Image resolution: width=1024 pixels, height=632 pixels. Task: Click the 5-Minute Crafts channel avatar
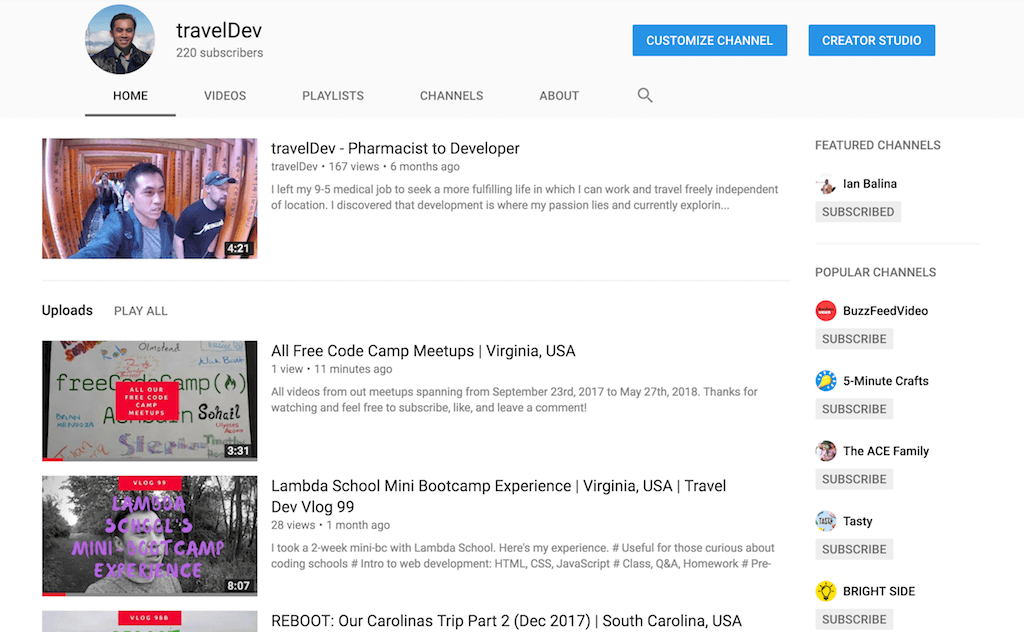tap(825, 381)
